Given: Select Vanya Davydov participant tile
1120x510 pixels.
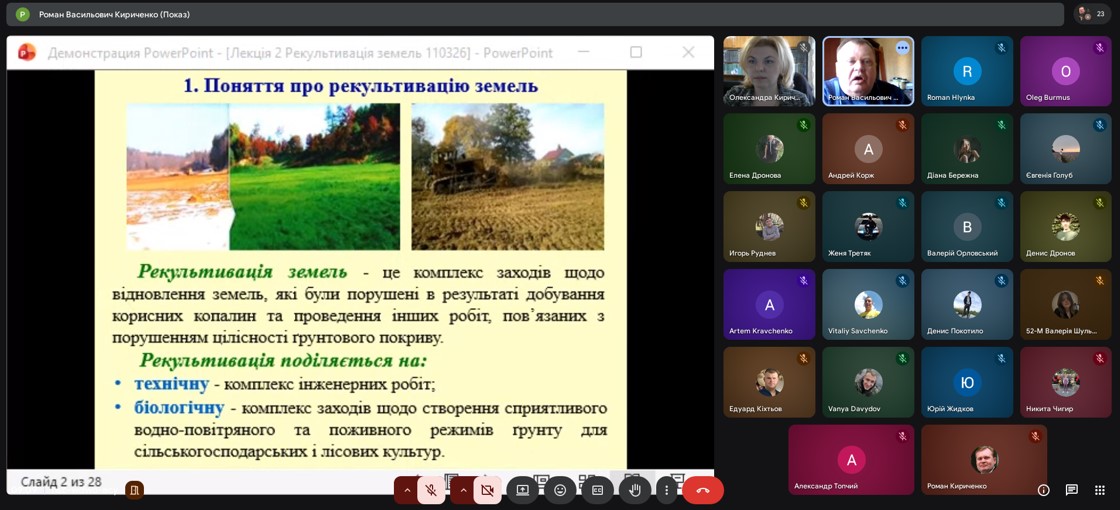Looking at the screenshot, I should (868, 382).
